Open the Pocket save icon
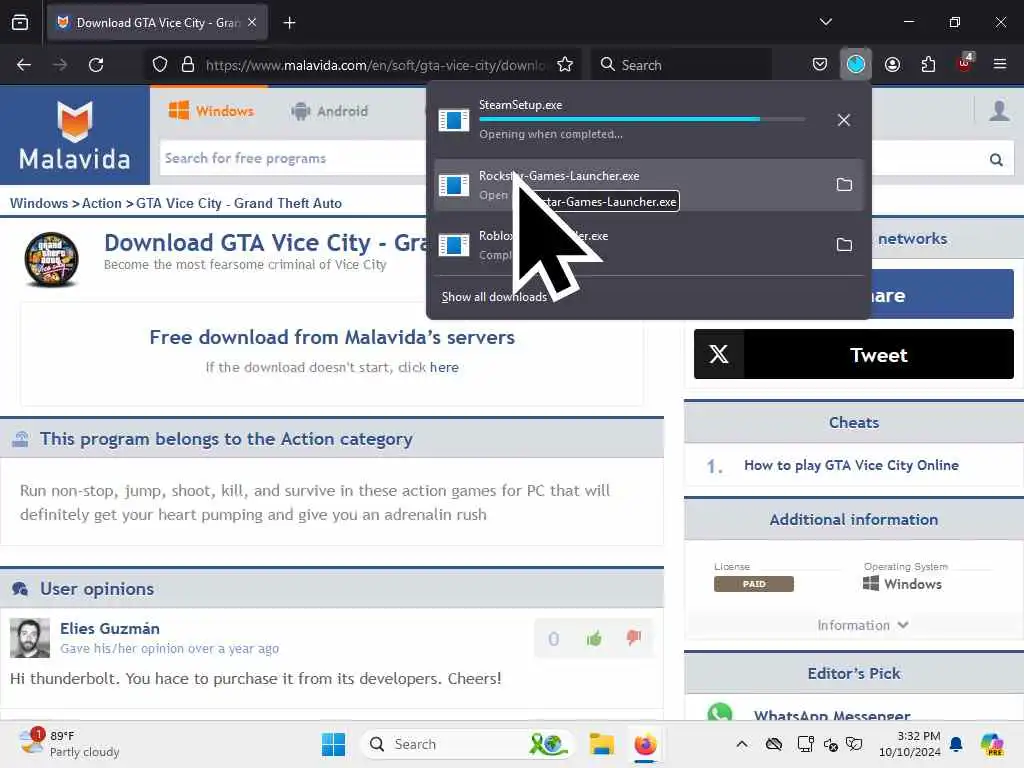 coord(820,65)
